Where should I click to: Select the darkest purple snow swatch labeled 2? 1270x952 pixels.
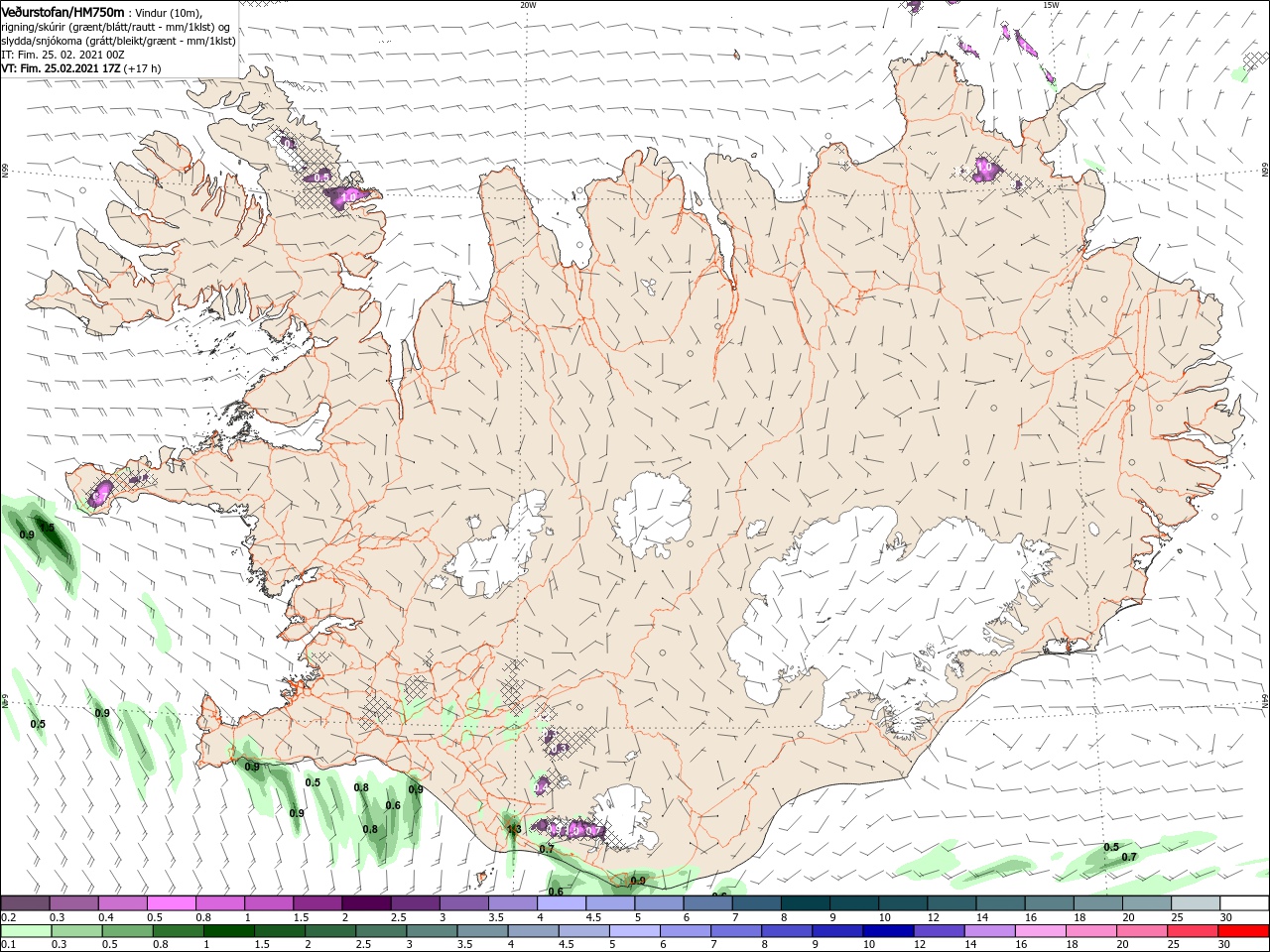tap(366, 903)
